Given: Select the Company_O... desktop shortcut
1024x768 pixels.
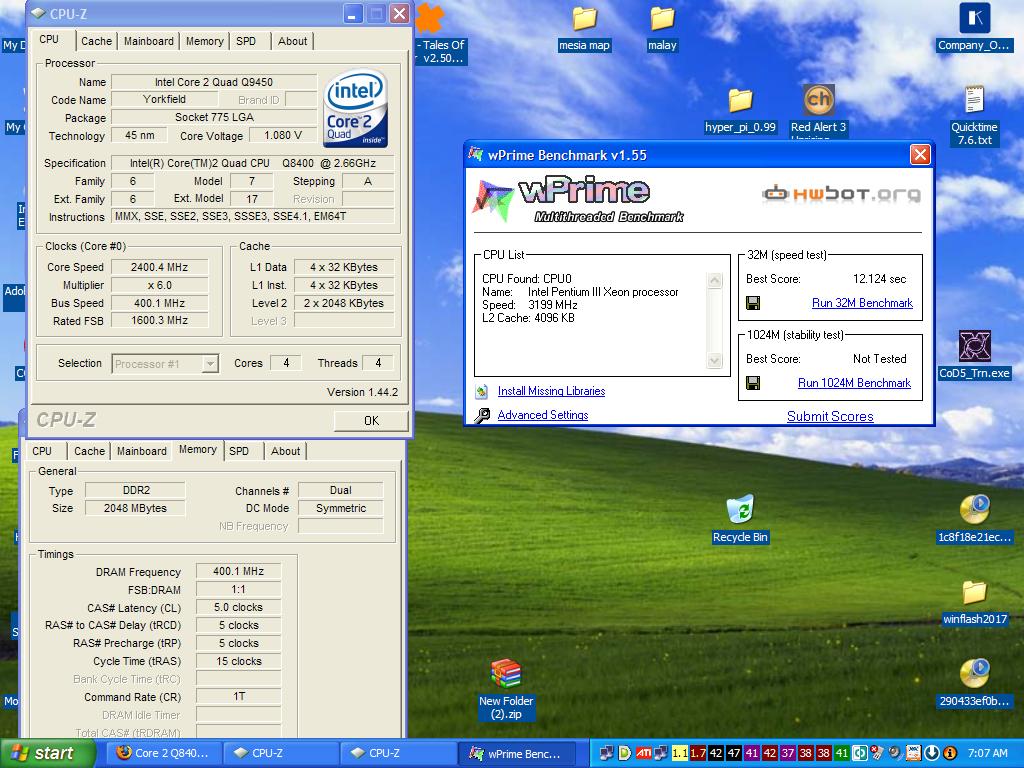Looking at the screenshot, I should click(x=974, y=18).
